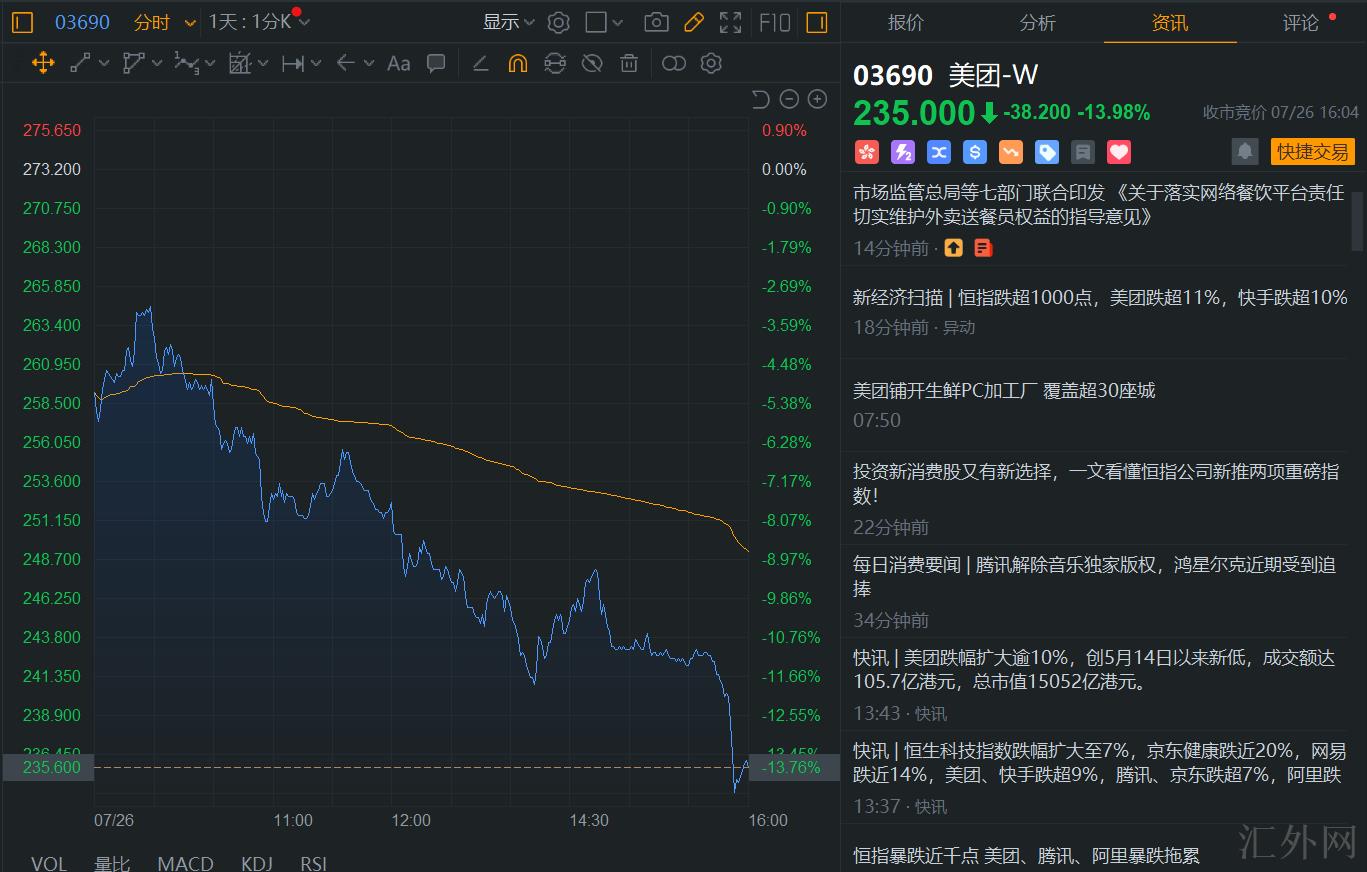Screen dimensions: 1367x872
Task: Add to favorites with heart icon
Action: point(1119,152)
